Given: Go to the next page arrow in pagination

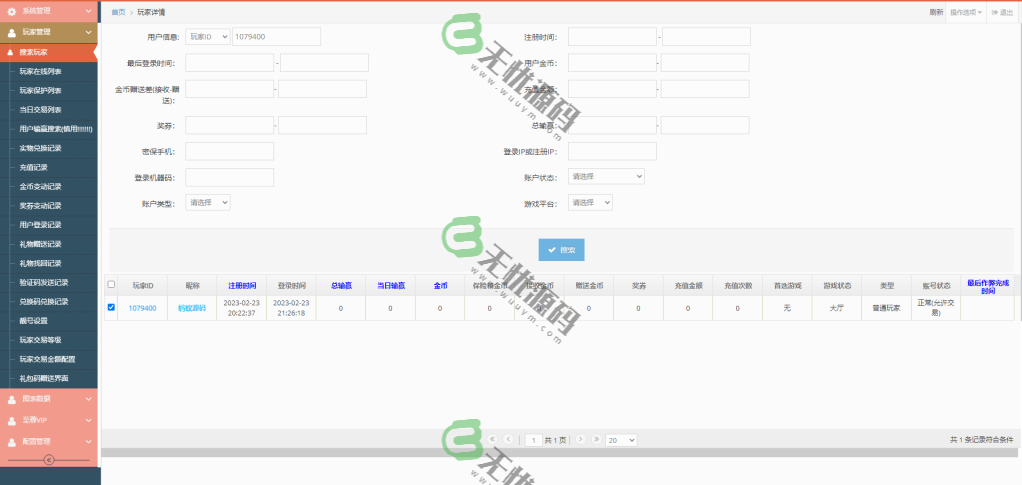Looking at the screenshot, I should (x=581, y=440).
